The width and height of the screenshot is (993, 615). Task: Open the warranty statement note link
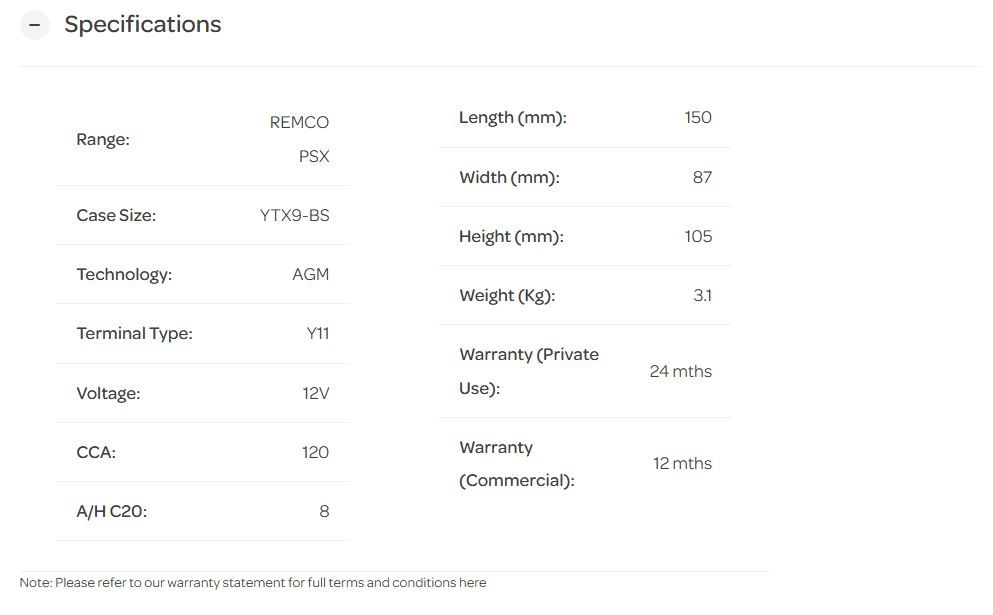tap(253, 582)
